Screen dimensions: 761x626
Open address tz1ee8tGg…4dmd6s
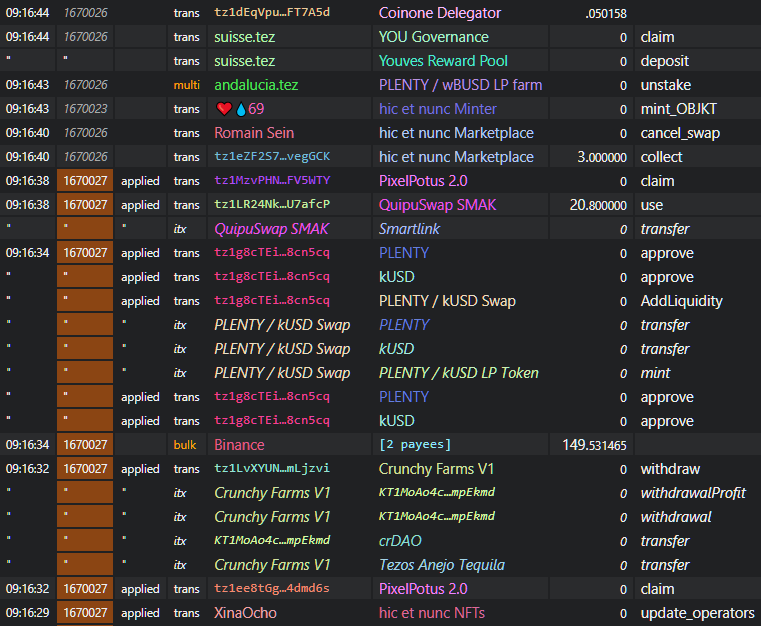point(272,588)
